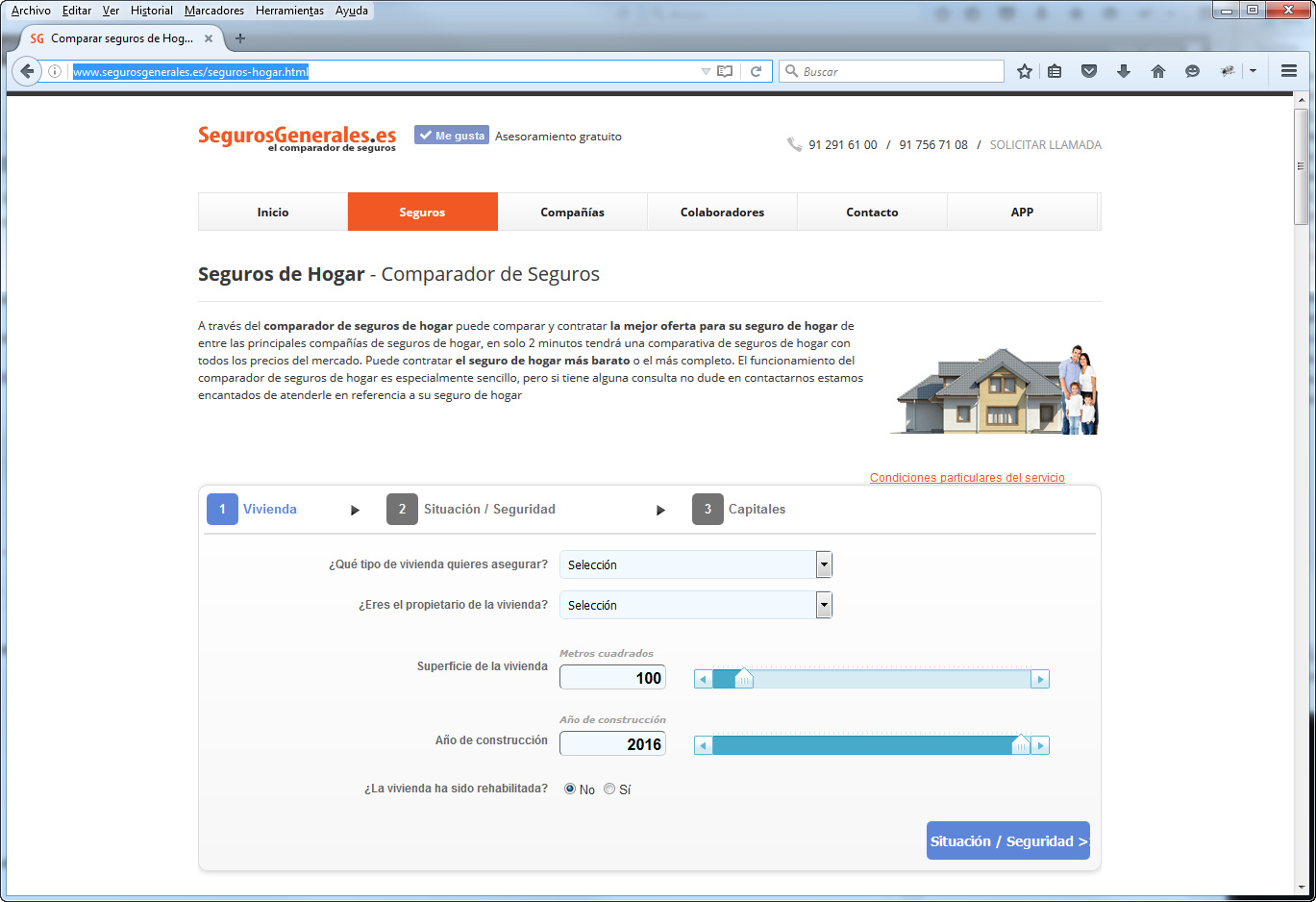This screenshot has height=902, width=1316.
Task: Switch to the Compañías tab
Action: [573, 212]
